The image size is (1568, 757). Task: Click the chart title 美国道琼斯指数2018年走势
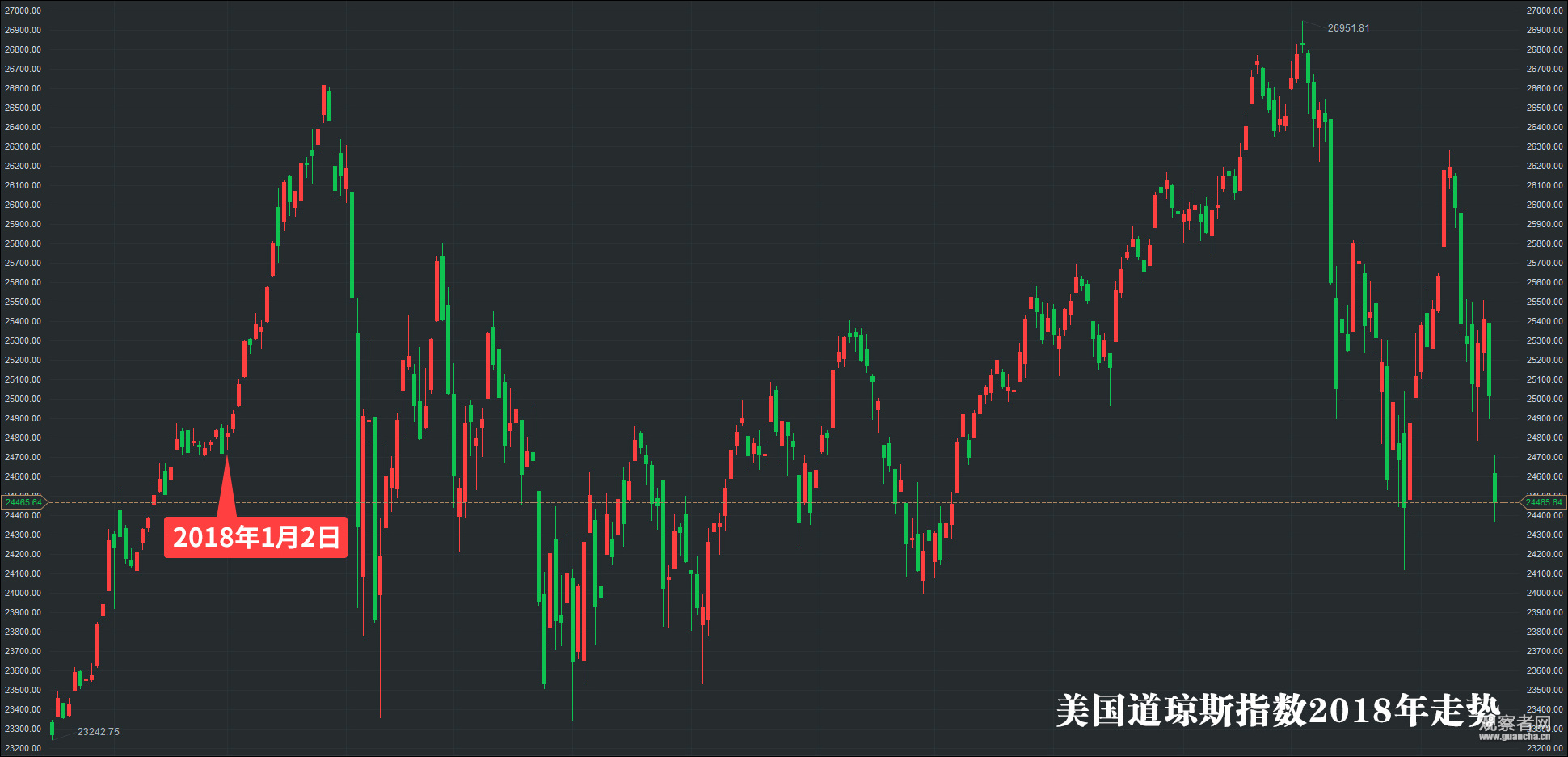(x=1277, y=711)
